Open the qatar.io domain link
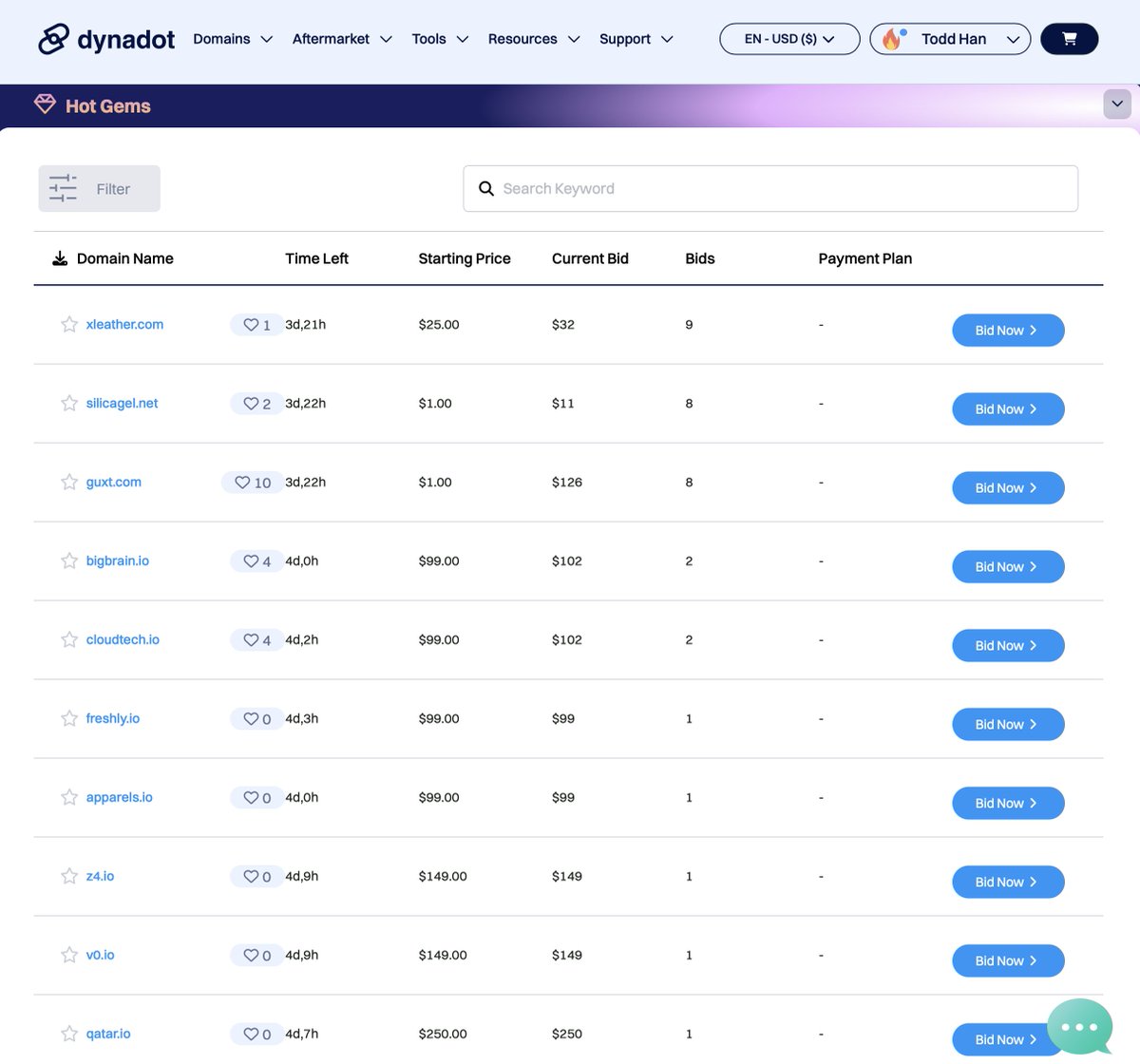 (108, 1034)
